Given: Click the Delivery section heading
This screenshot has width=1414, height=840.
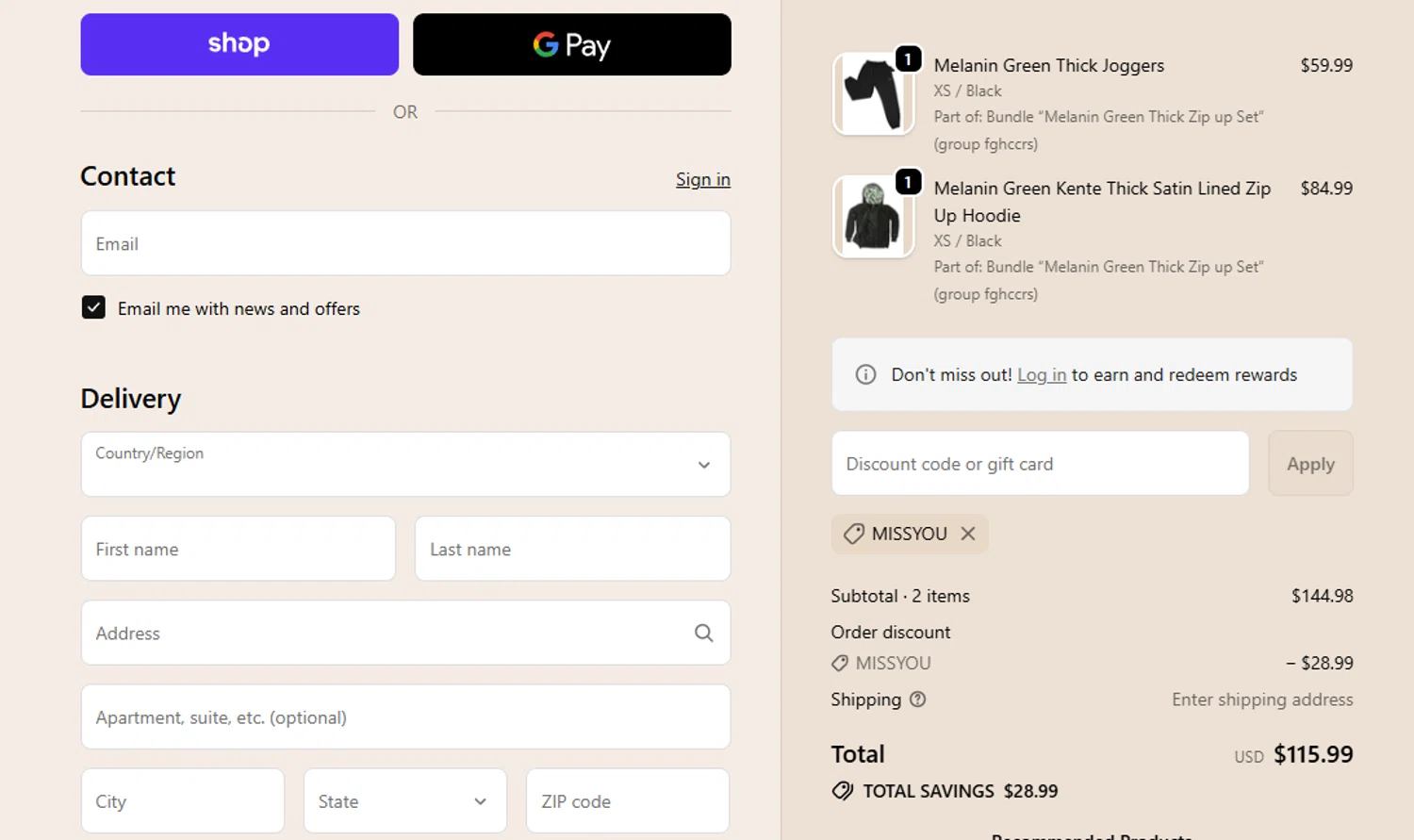Looking at the screenshot, I should click(x=131, y=399).
